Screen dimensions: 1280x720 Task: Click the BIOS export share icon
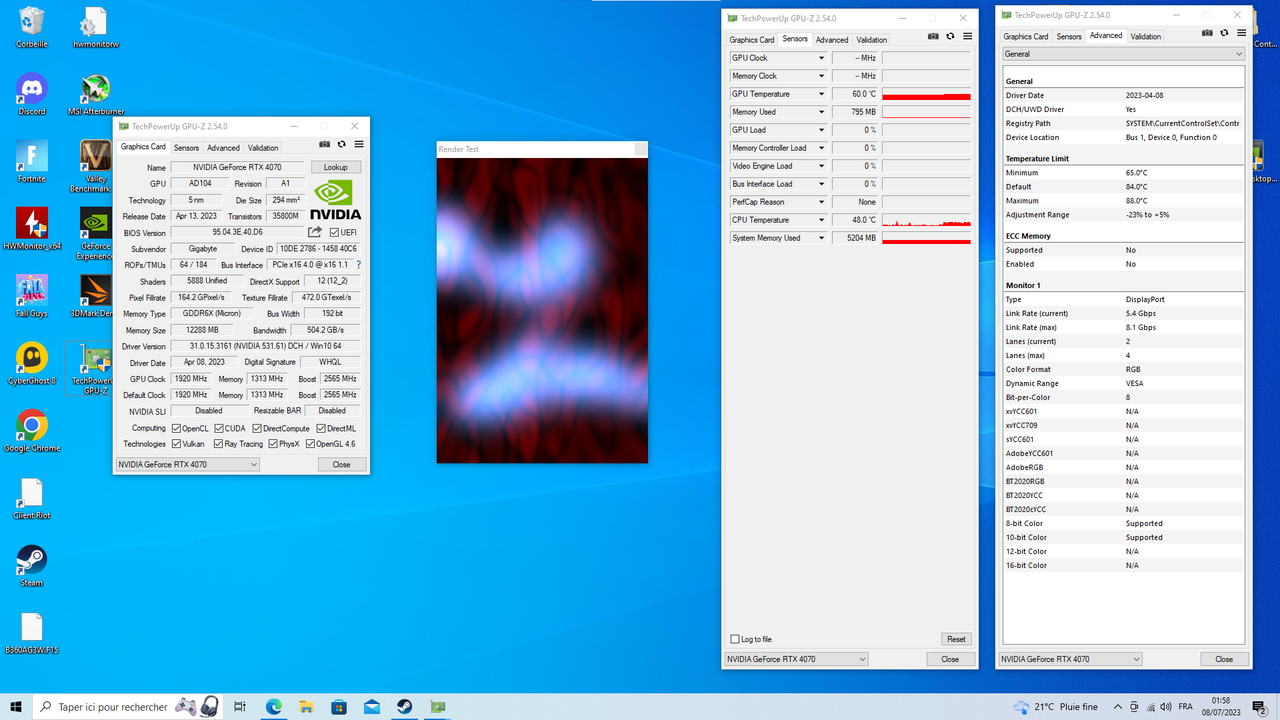click(x=315, y=232)
